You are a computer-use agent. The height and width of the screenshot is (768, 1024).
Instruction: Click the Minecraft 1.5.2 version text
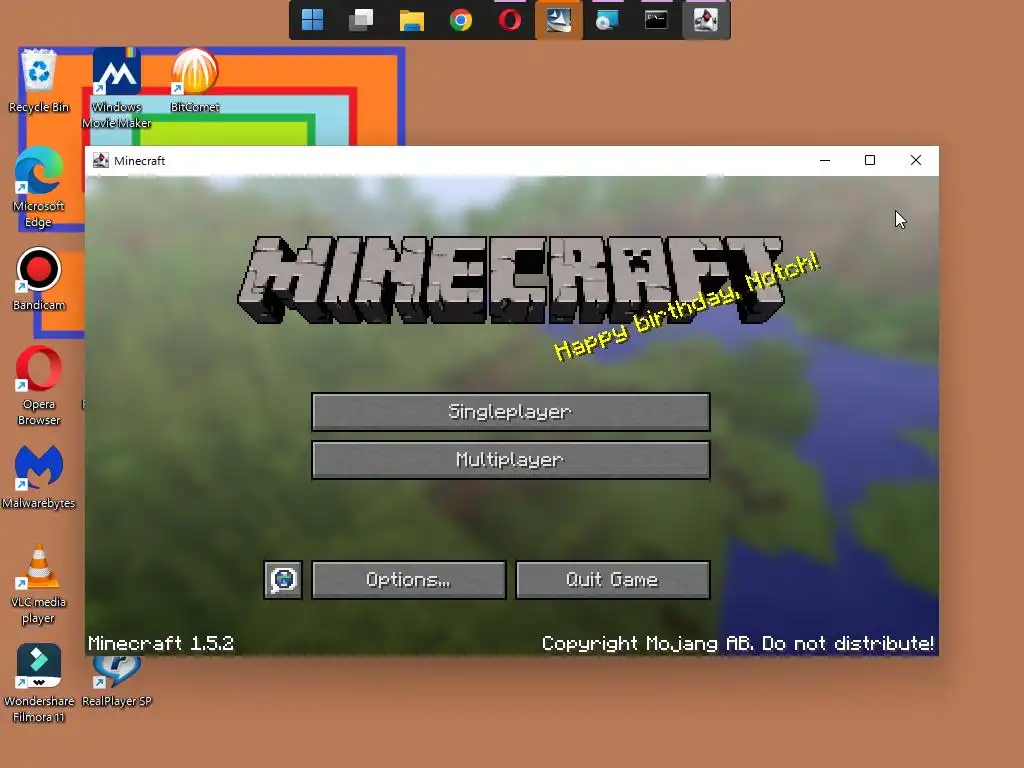(x=161, y=643)
